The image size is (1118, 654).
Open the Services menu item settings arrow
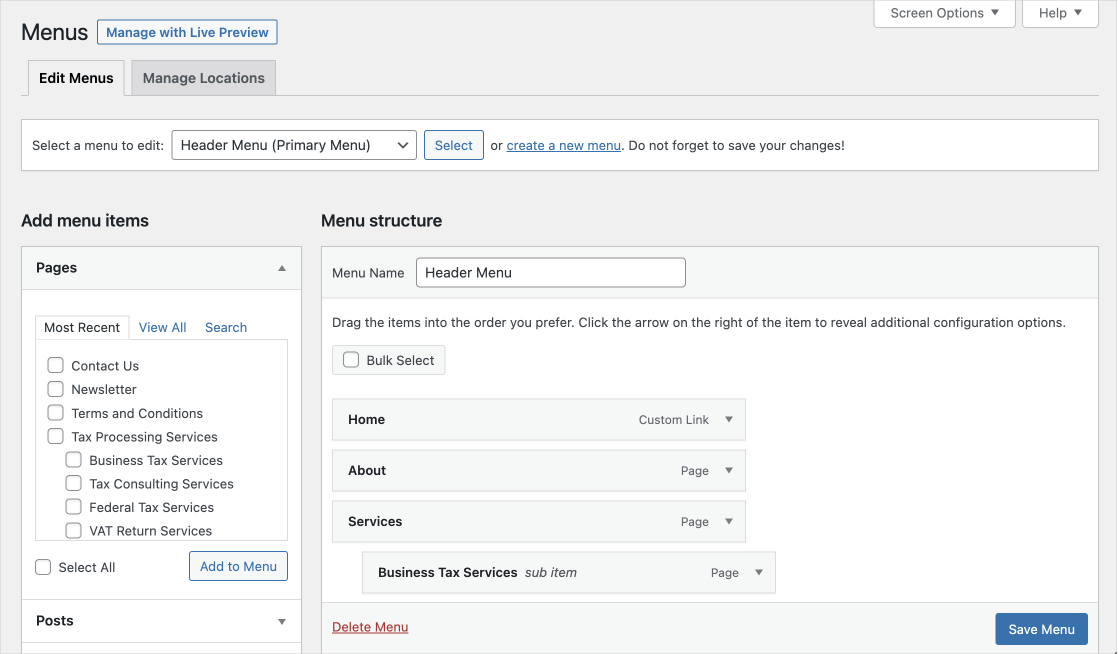click(729, 522)
